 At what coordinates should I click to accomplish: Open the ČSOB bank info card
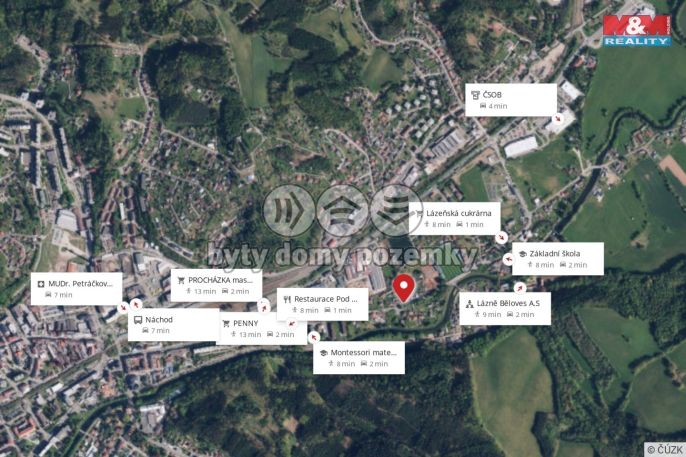511,100
